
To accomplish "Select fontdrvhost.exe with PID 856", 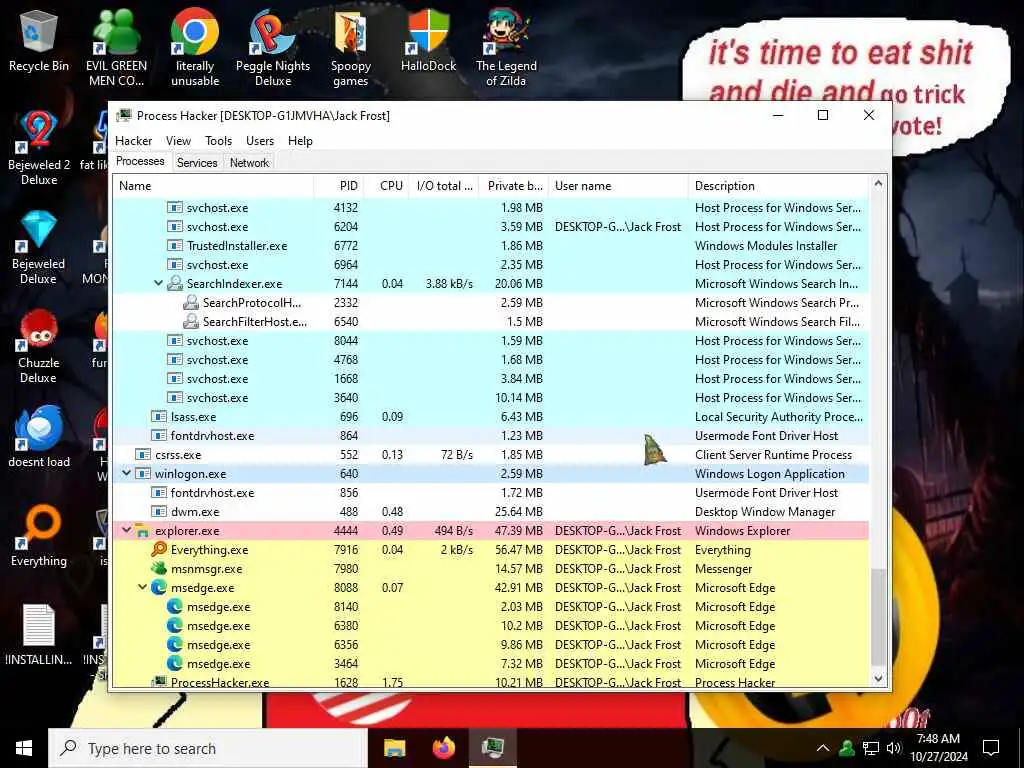I will pyautogui.click(x=491, y=492).
